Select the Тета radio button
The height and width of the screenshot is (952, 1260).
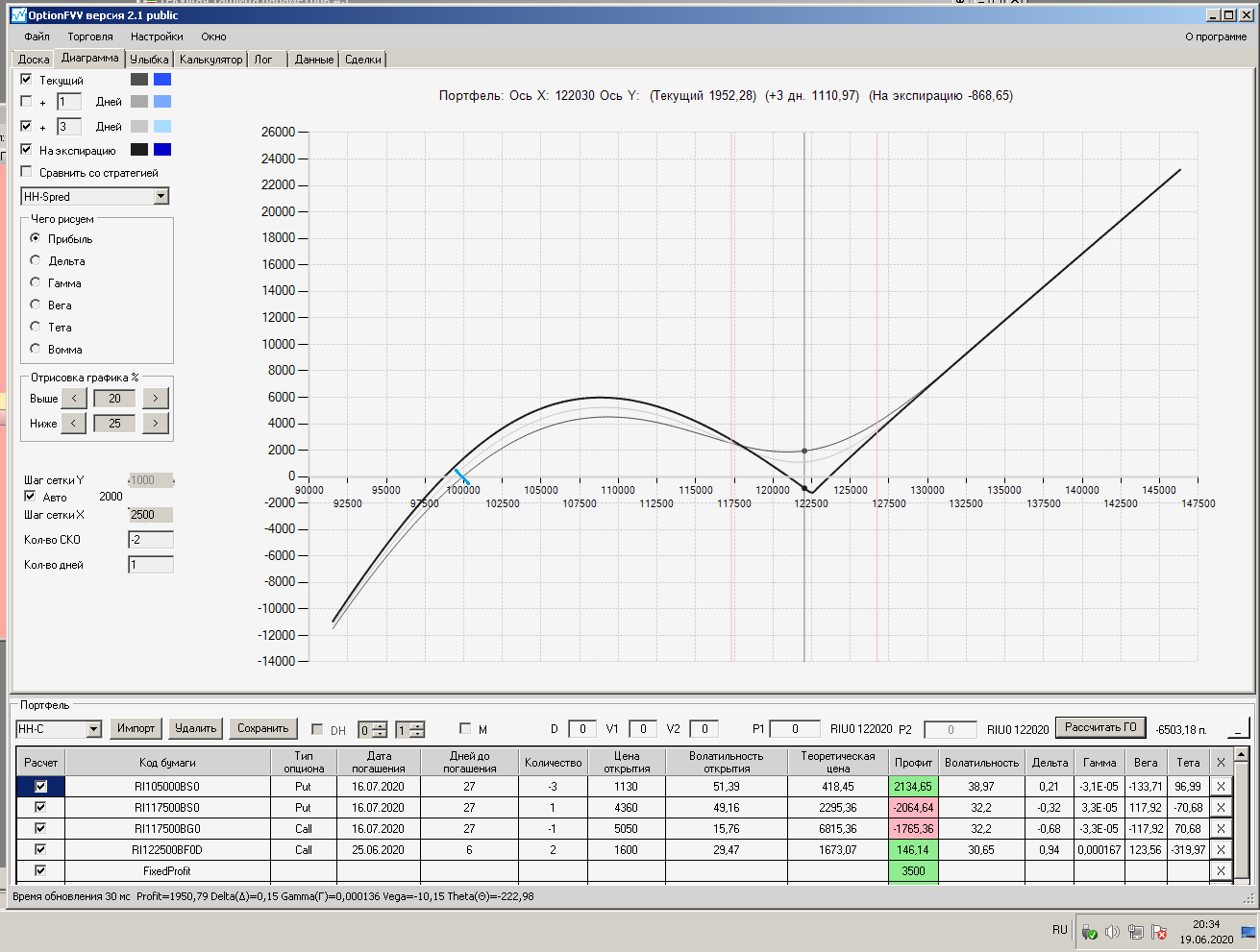(x=36, y=327)
